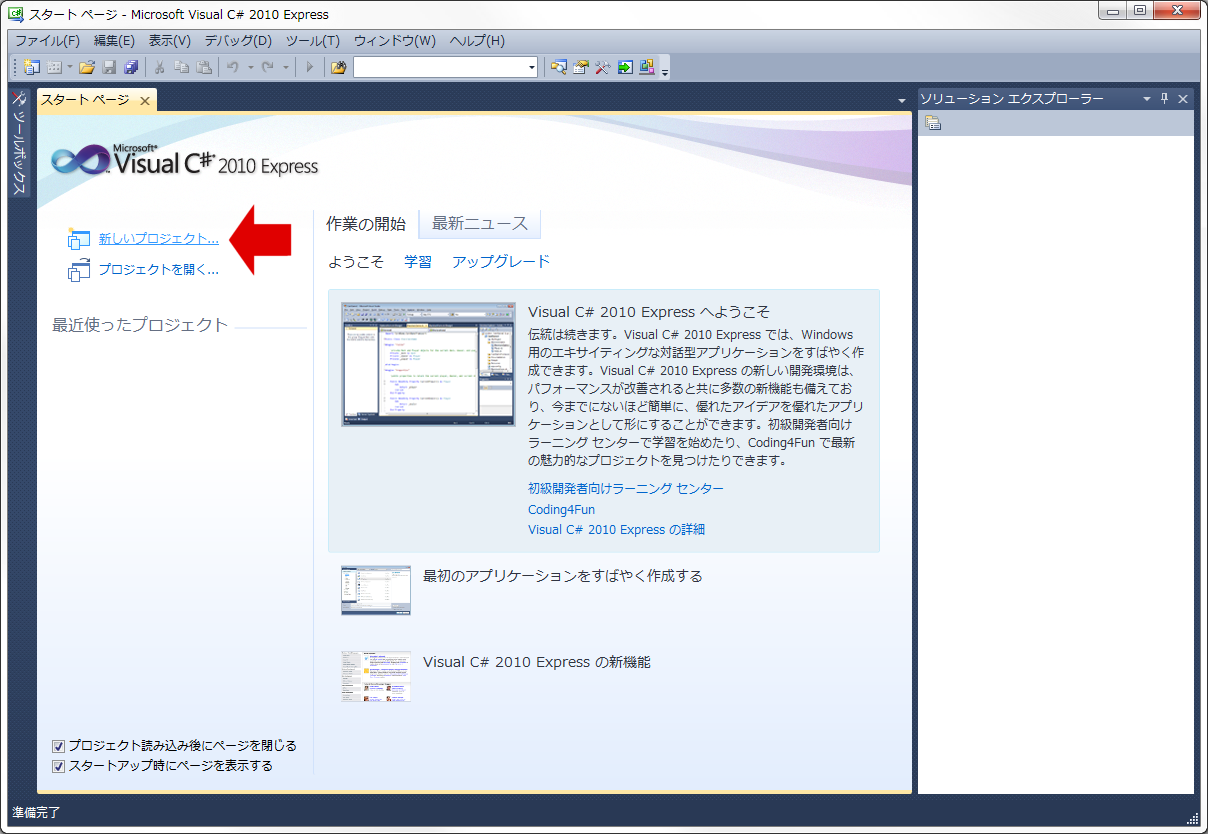This screenshot has height=834, width=1208.
Task: Open Visual C# 2010 Express の詳細 link
Action: point(617,529)
